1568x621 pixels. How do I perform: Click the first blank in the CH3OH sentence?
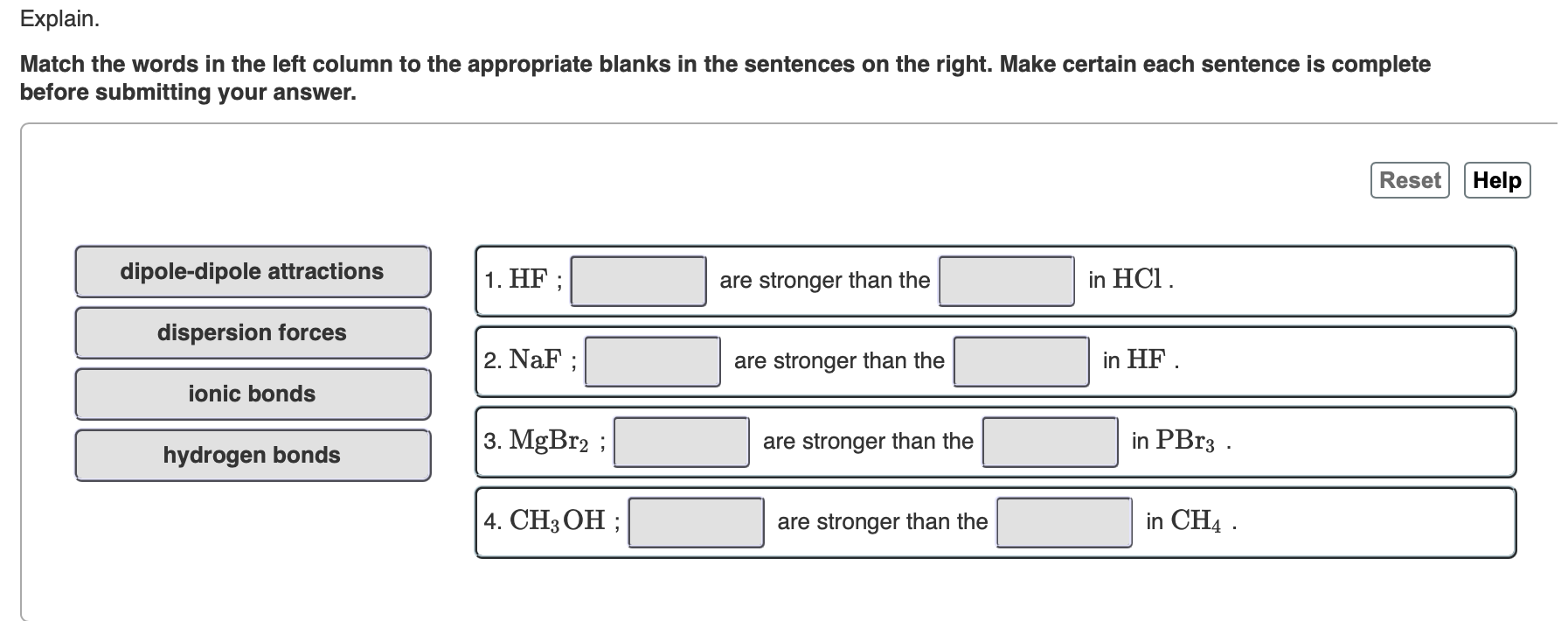point(694,521)
